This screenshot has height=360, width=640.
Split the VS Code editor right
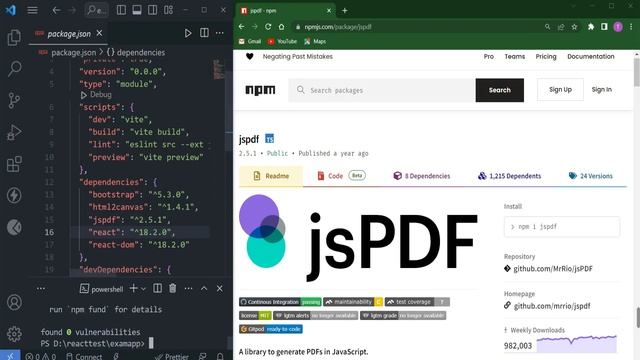pyautogui.click(x=204, y=33)
